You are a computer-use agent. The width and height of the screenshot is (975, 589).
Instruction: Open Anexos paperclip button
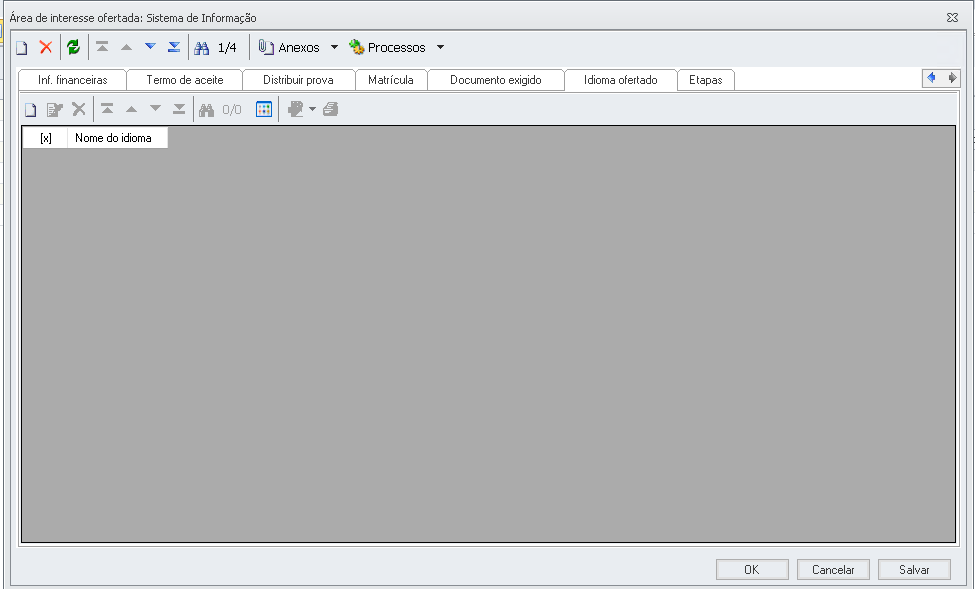coord(289,47)
